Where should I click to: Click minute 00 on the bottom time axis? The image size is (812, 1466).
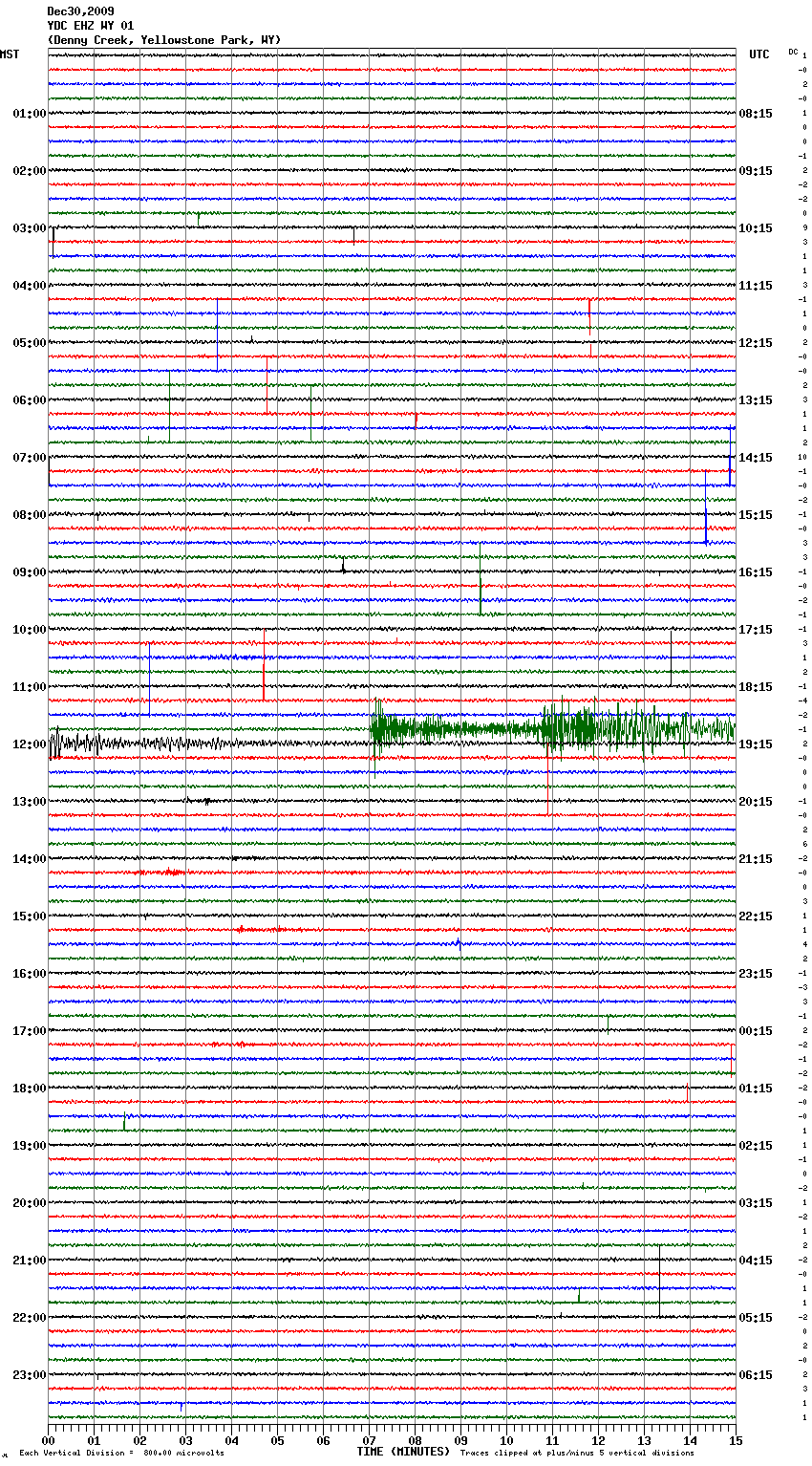pyautogui.click(x=49, y=1440)
